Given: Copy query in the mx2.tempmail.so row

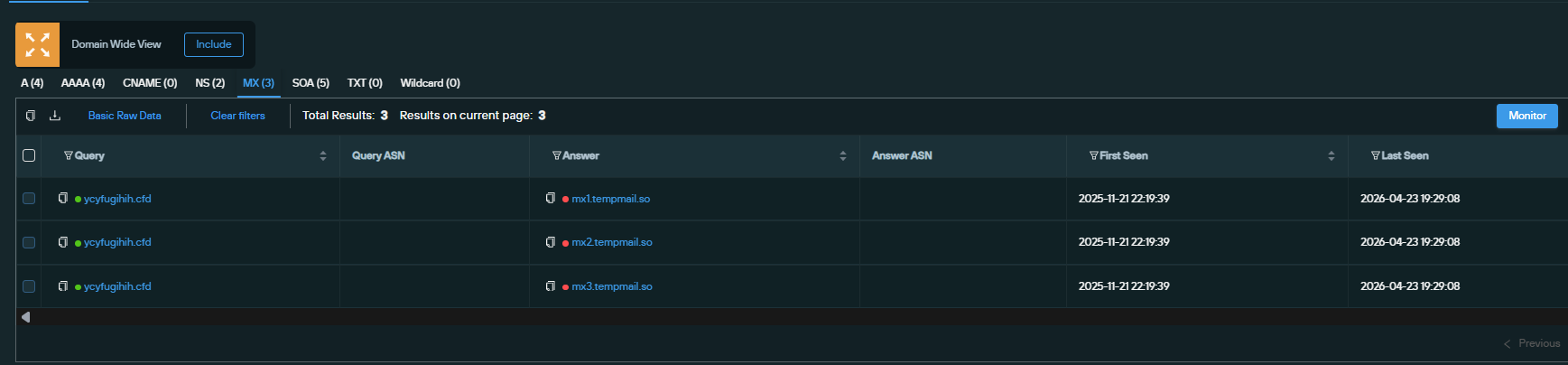Looking at the screenshot, I should pyautogui.click(x=63, y=242).
